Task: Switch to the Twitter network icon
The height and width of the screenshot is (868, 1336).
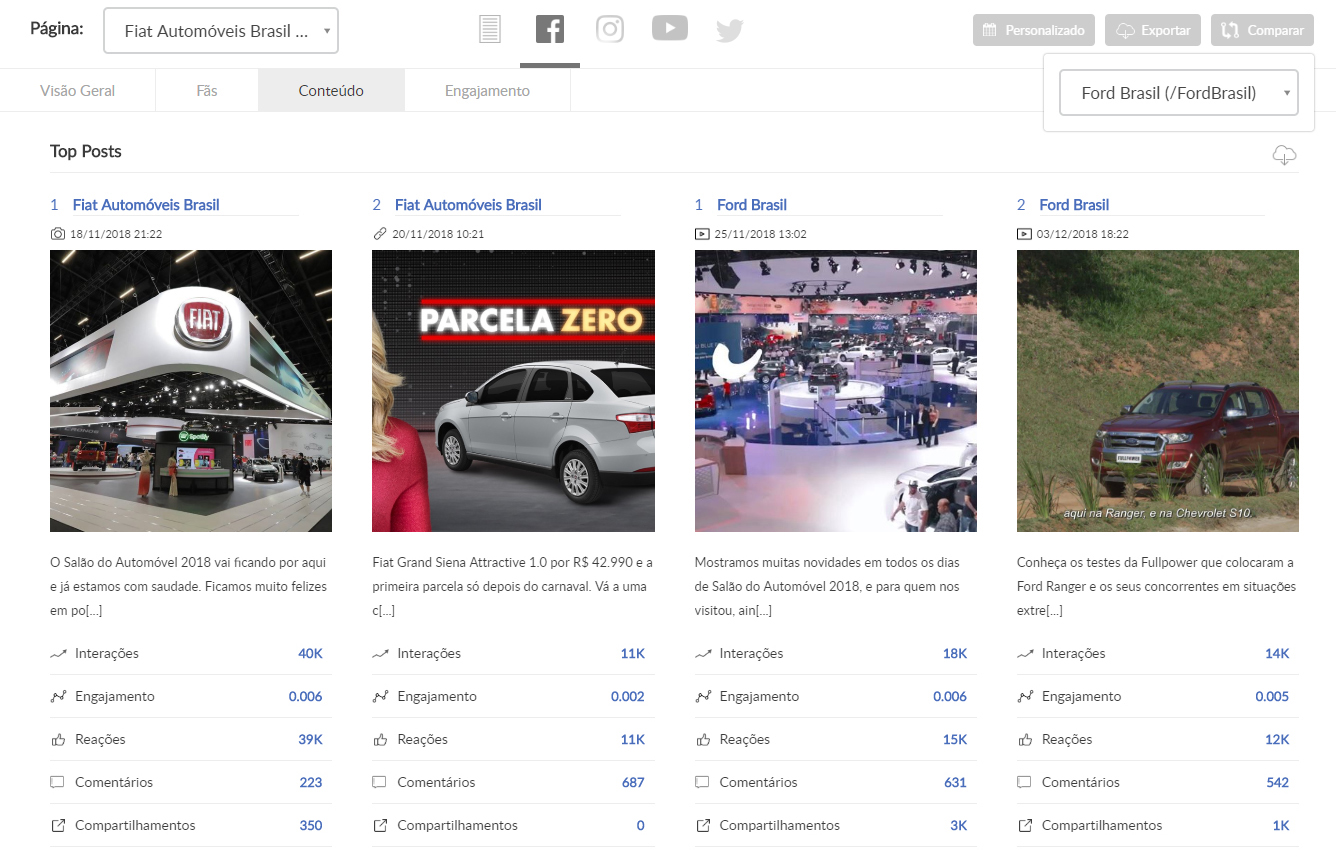Action: pyautogui.click(x=729, y=31)
